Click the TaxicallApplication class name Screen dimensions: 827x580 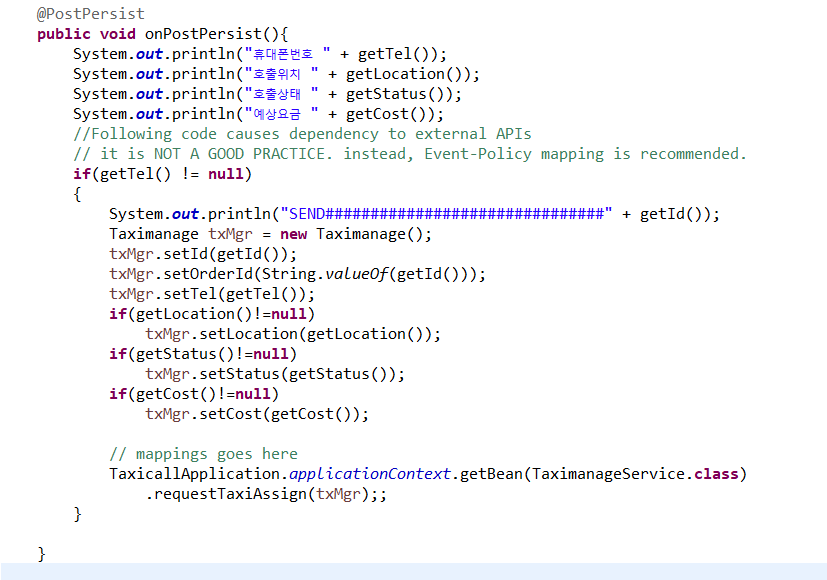click(194, 474)
